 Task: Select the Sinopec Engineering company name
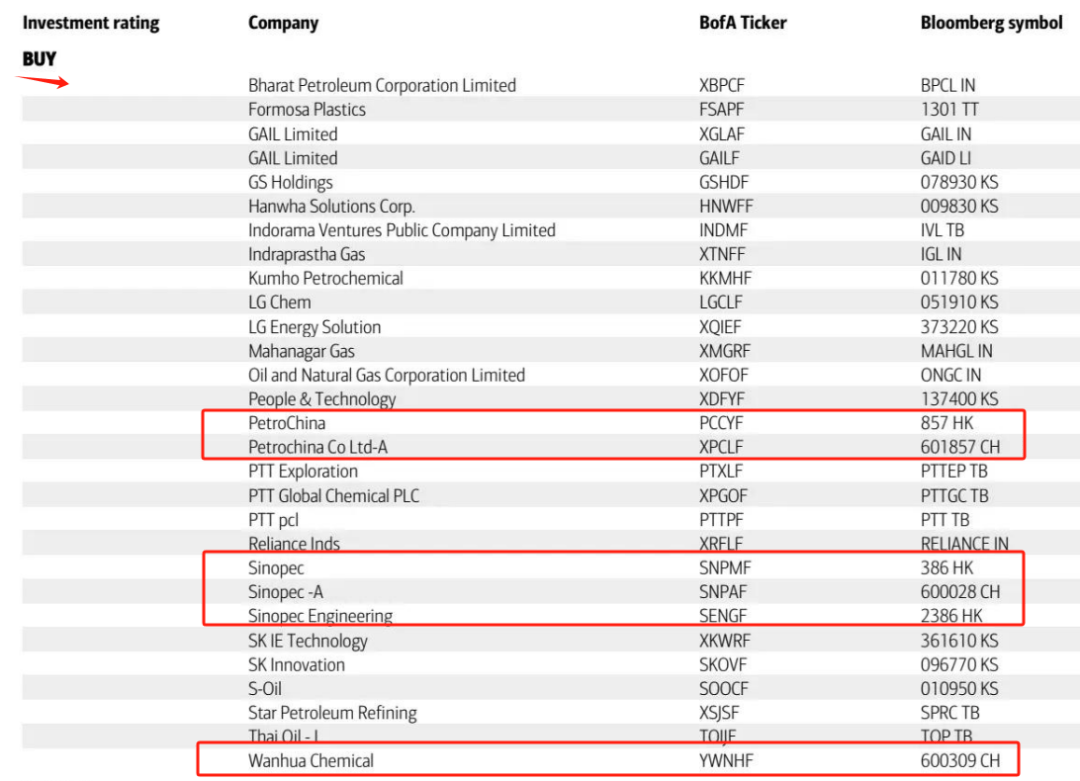[x=320, y=616]
